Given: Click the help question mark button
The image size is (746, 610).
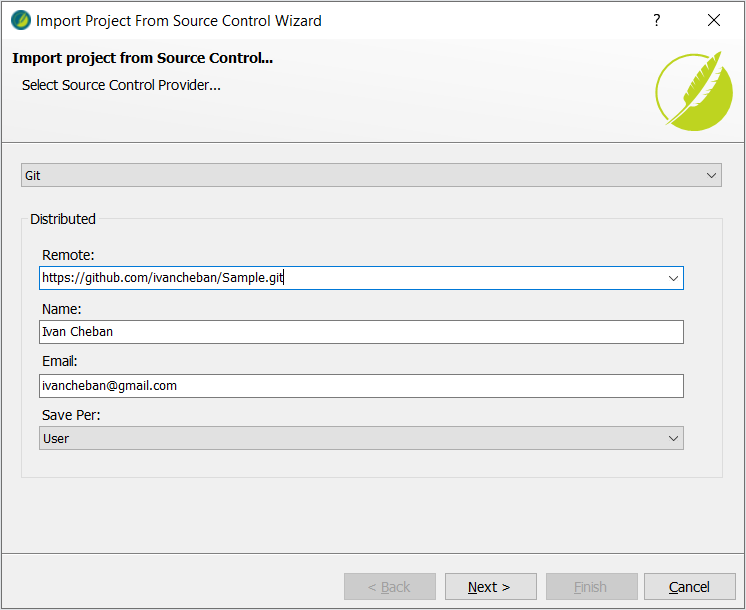Looking at the screenshot, I should (657, 20).
